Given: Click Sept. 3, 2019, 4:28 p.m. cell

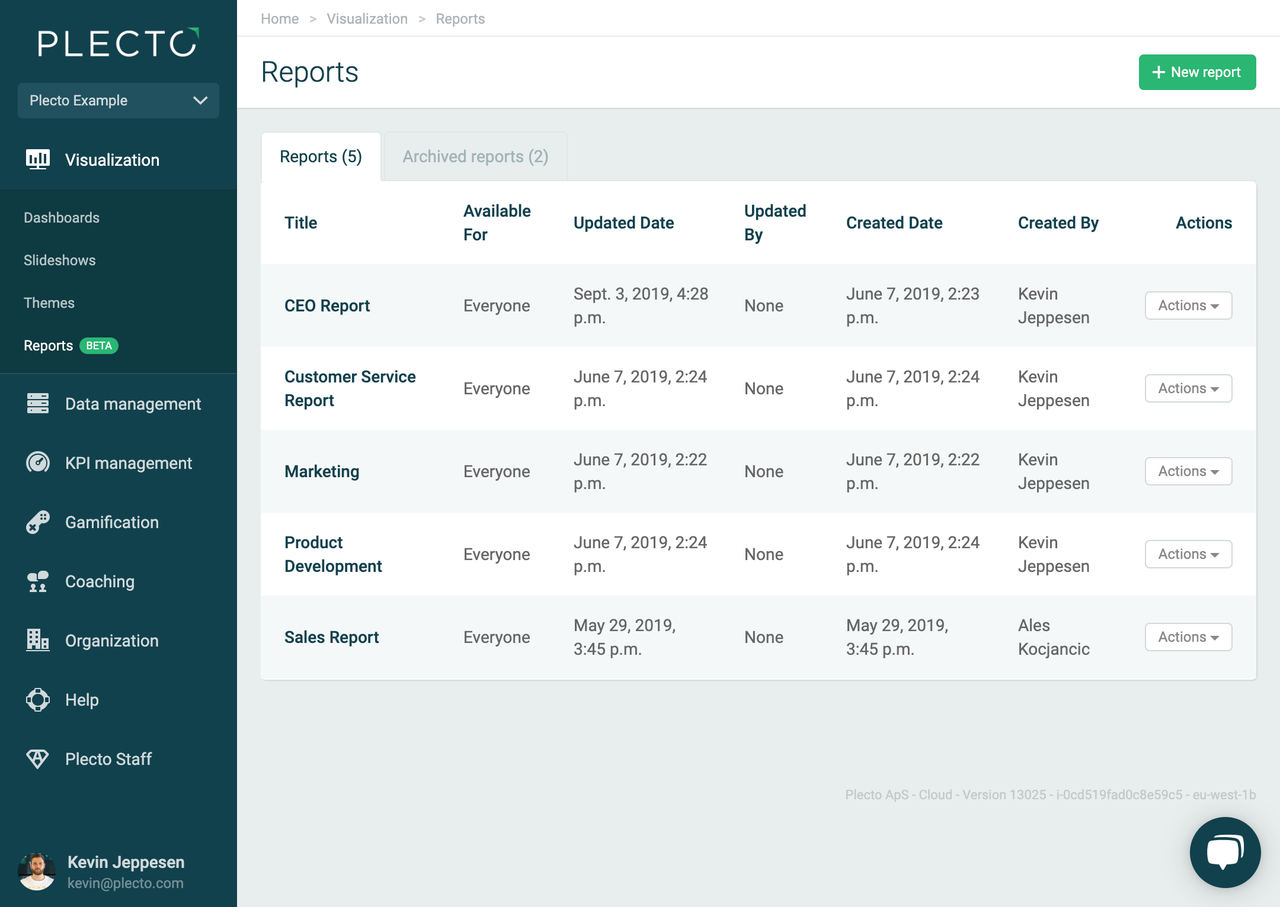Looking at the screenshot, I should click(641, 306).
